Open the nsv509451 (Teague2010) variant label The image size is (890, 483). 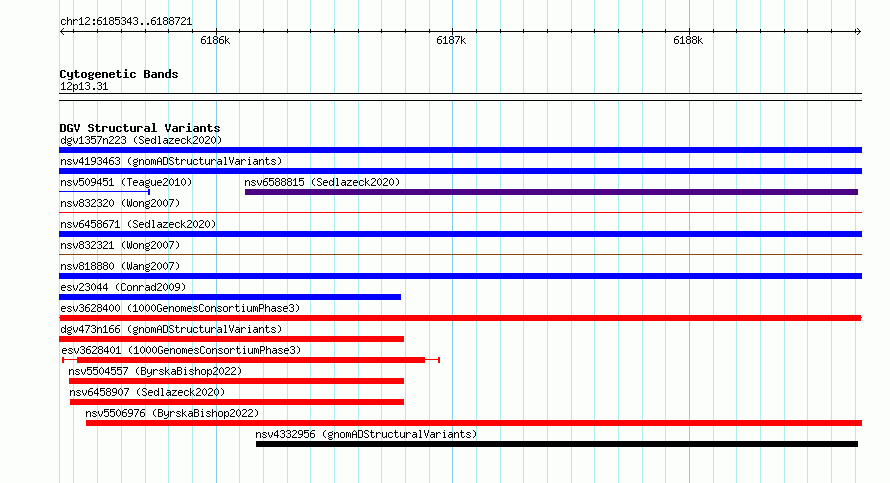point(126,182)
